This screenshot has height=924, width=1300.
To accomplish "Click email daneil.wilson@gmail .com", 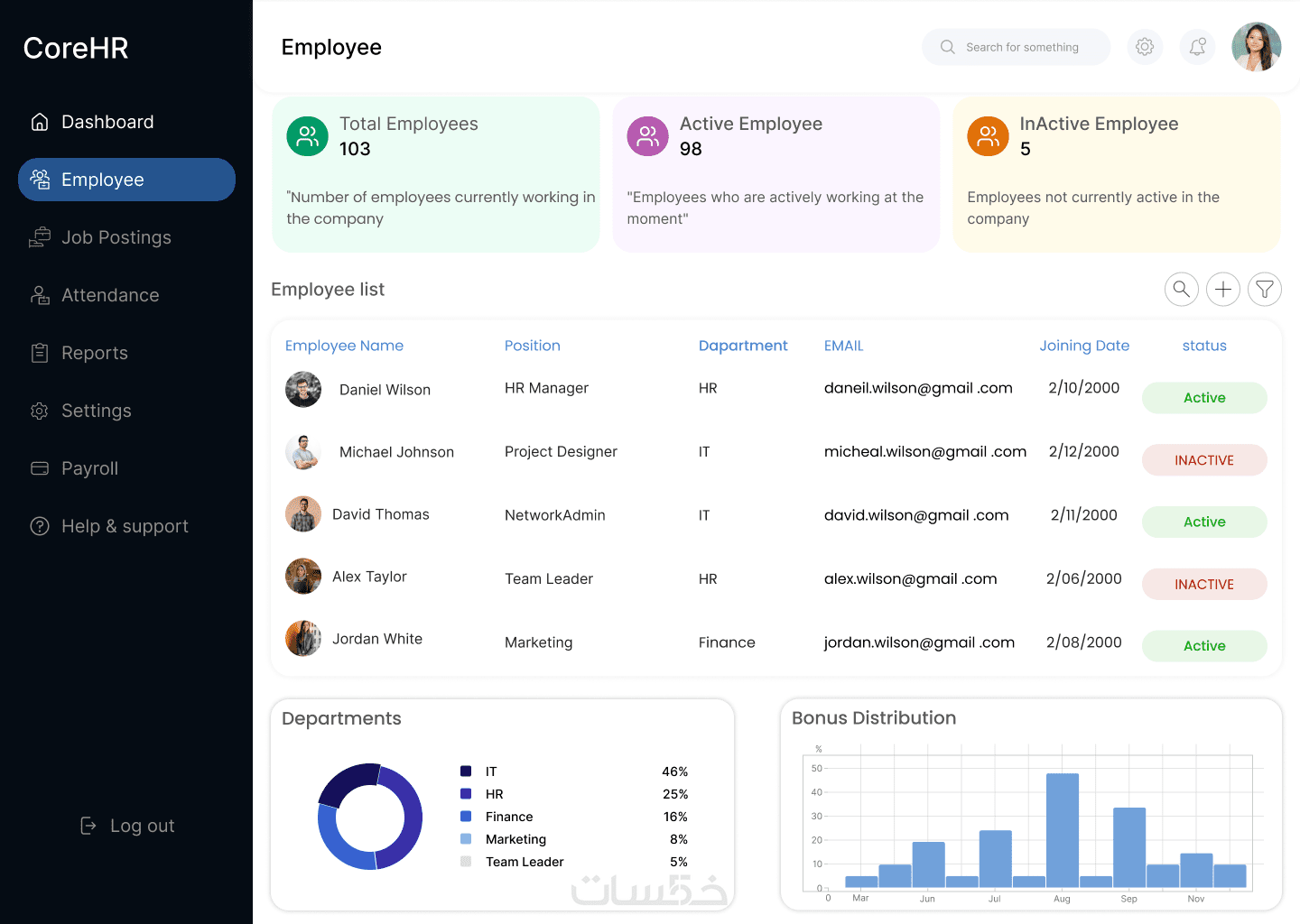I will [x=918, y=388].
